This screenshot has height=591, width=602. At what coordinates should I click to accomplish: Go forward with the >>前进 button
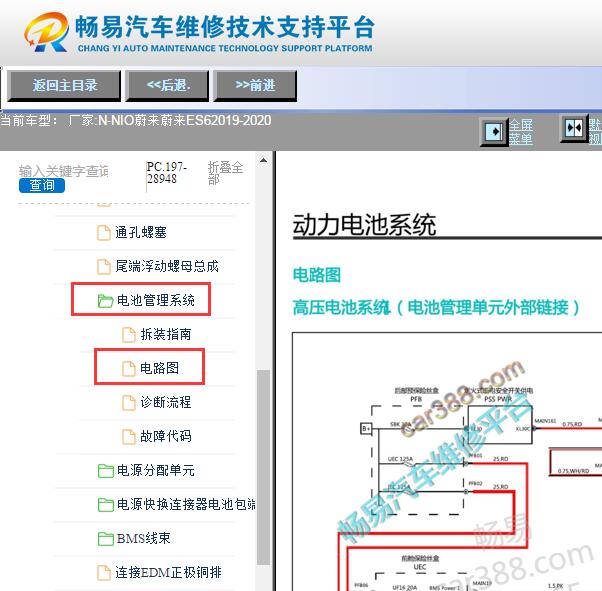[255, 86]
